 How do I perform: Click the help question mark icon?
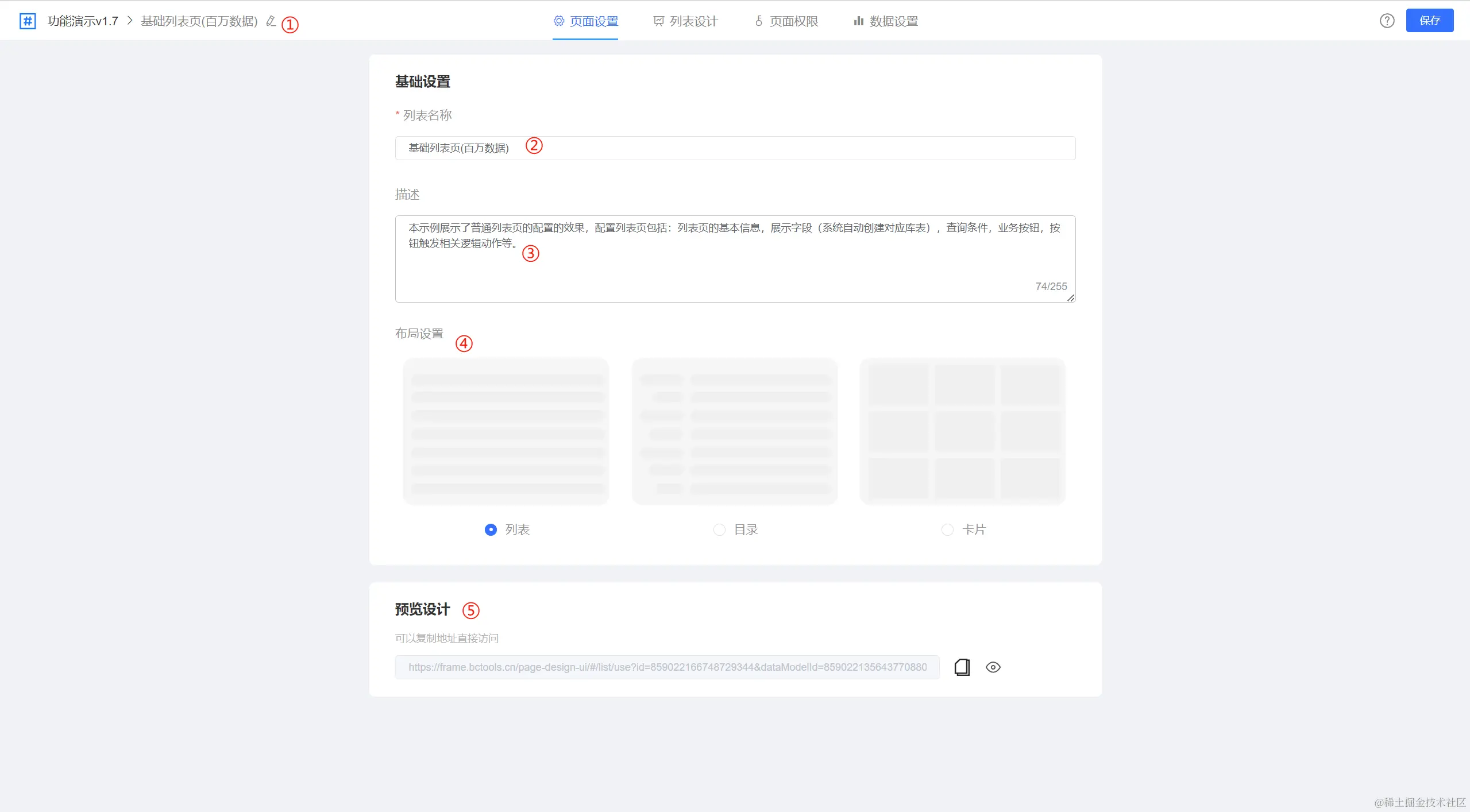[x=1387, y=21]
